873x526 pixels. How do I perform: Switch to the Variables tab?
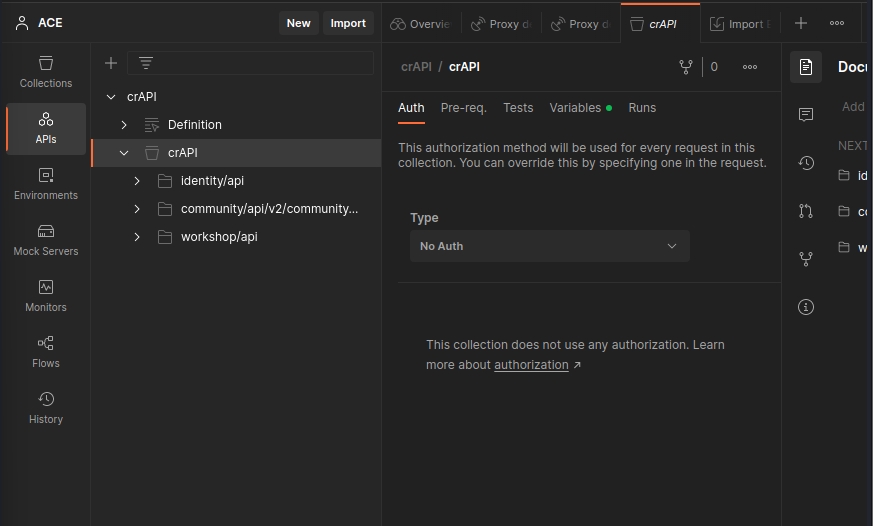(575, 108)
